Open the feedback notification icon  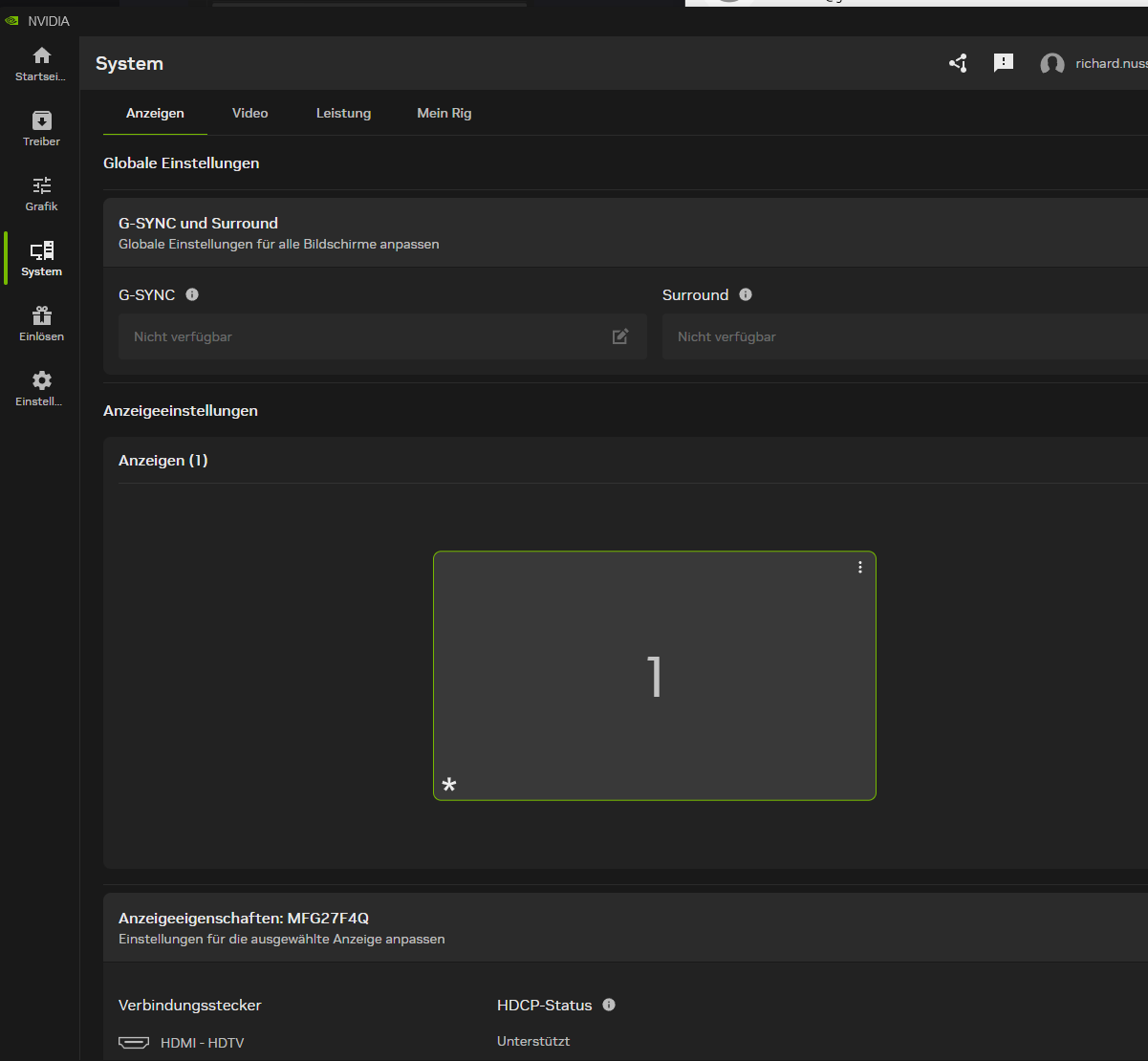[x=1003, y=63]
